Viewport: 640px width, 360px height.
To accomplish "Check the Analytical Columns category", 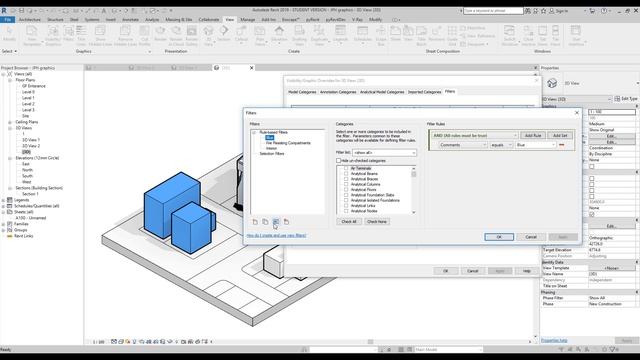I will (x=346, y=184).
